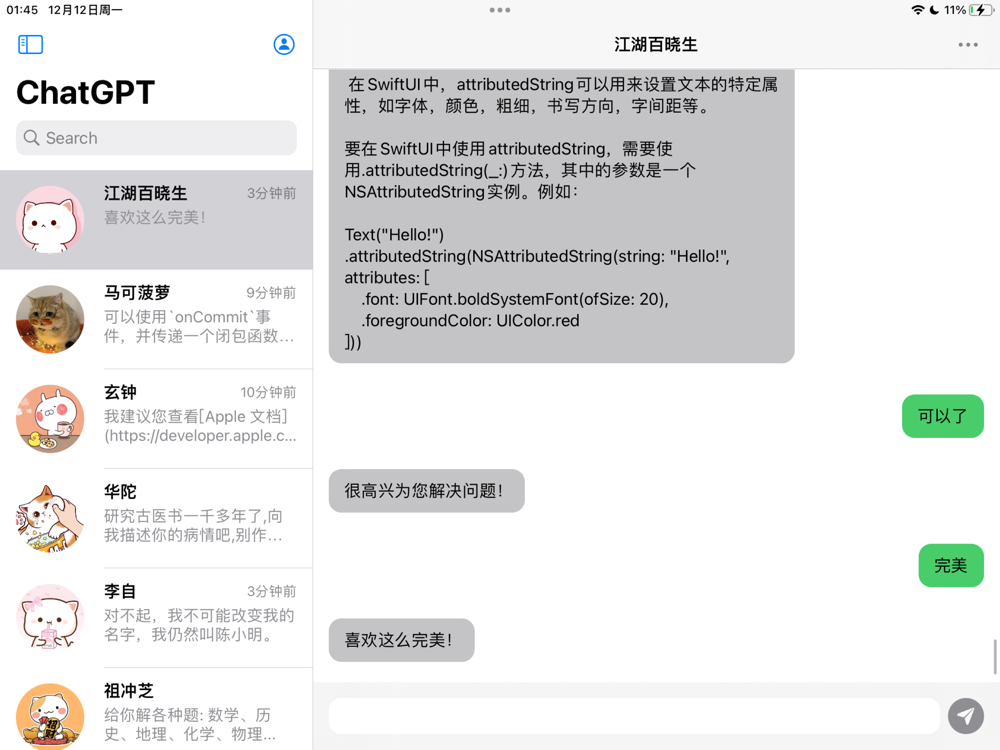Screen dimensions: 1000x750
Task: Click the Search field
Action: (156, 138)
